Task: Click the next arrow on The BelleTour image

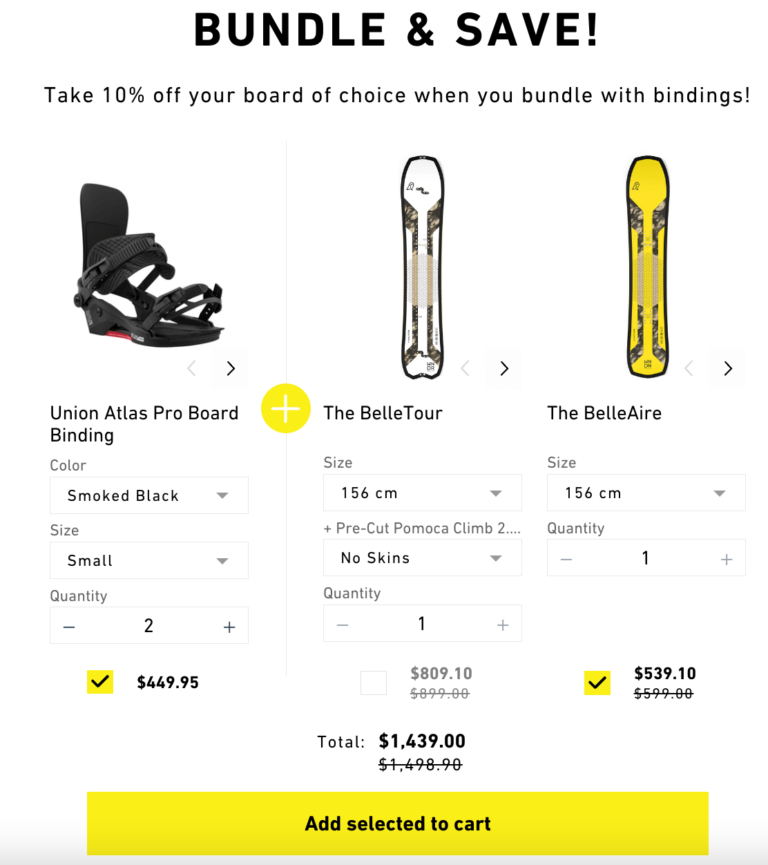Action: (x=503, y=368)
